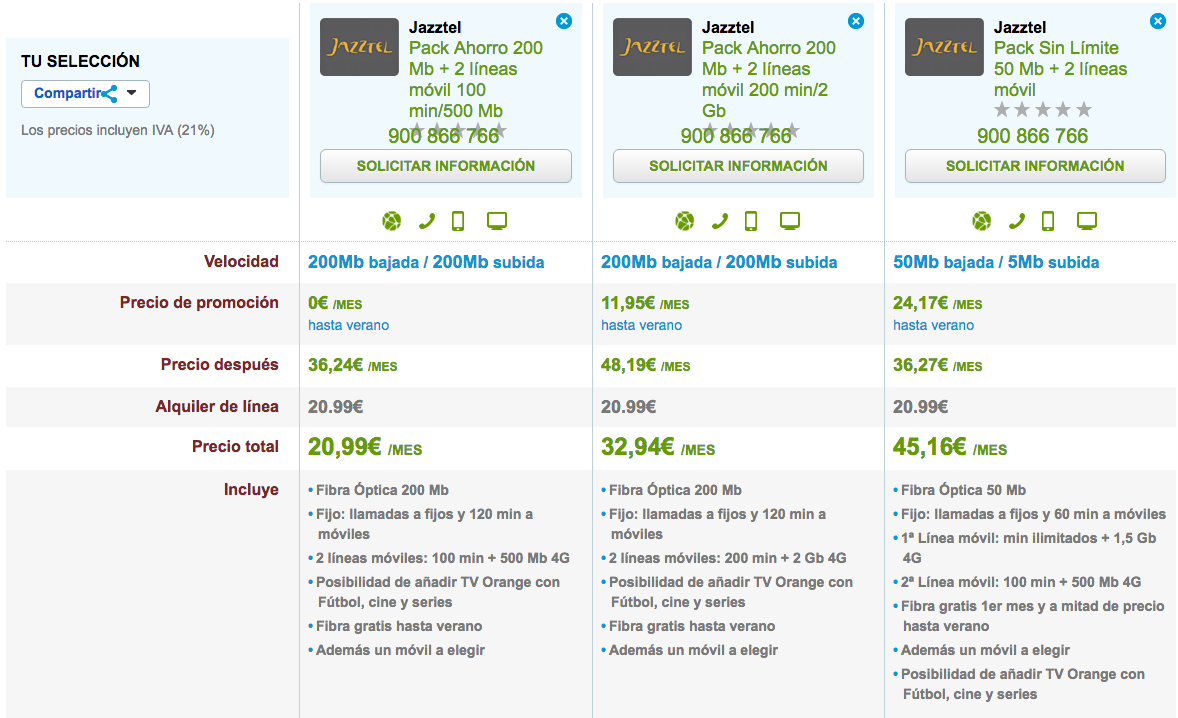
Task: Click phone number 900 866 766 in first pack column
Action: coord(443,136)
